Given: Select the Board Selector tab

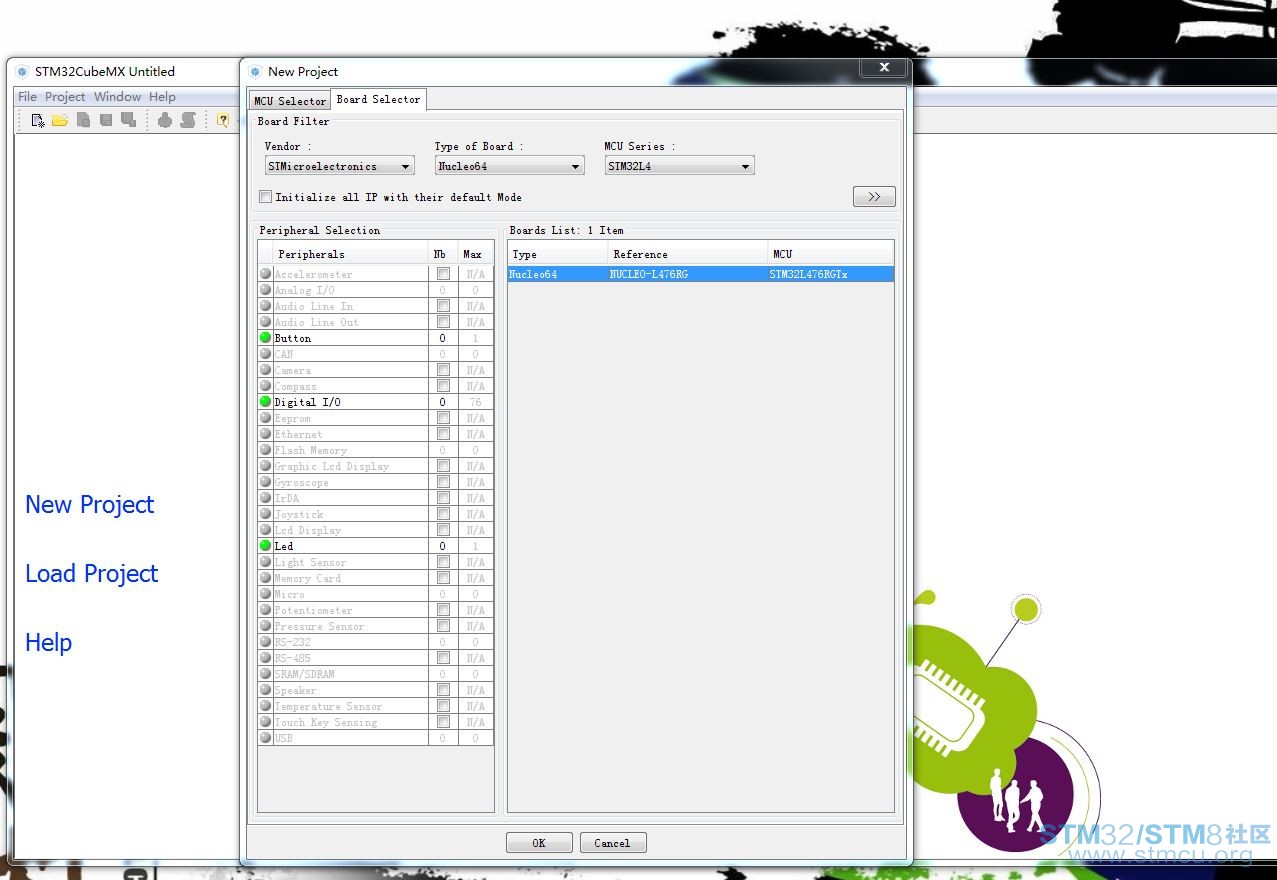Looking at the screenshot, I should point(378,99).
